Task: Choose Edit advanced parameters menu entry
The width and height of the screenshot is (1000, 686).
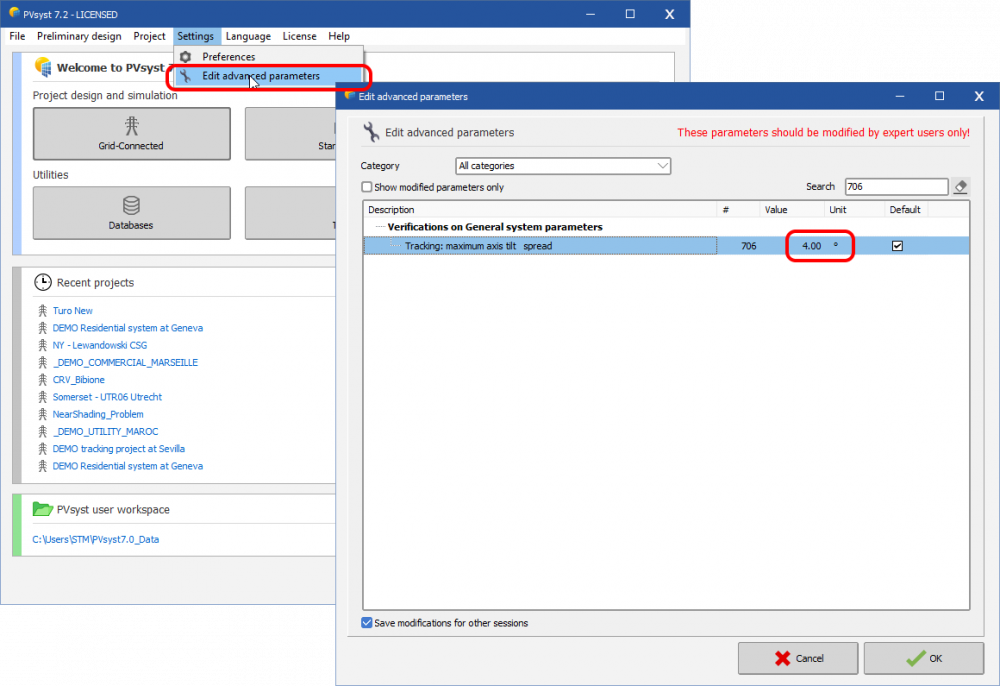Action: [260, 76]
